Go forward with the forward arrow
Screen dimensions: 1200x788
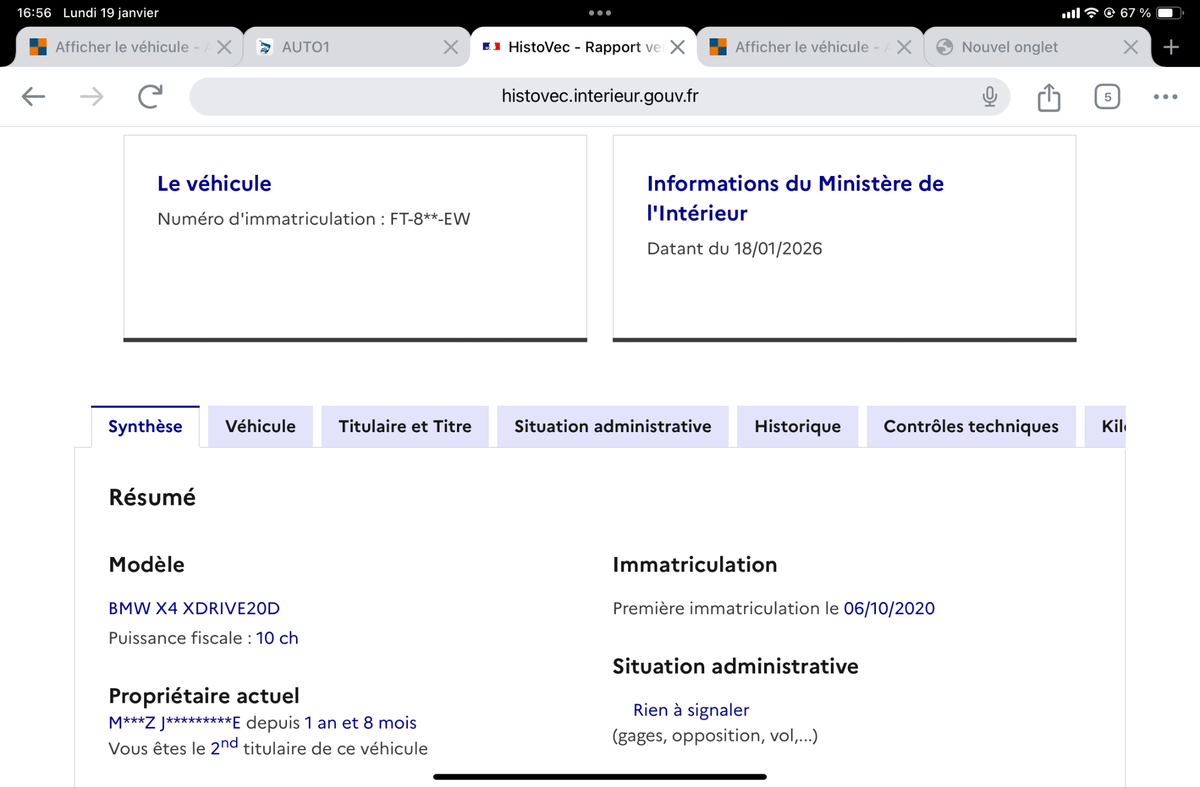click(92, 96)
